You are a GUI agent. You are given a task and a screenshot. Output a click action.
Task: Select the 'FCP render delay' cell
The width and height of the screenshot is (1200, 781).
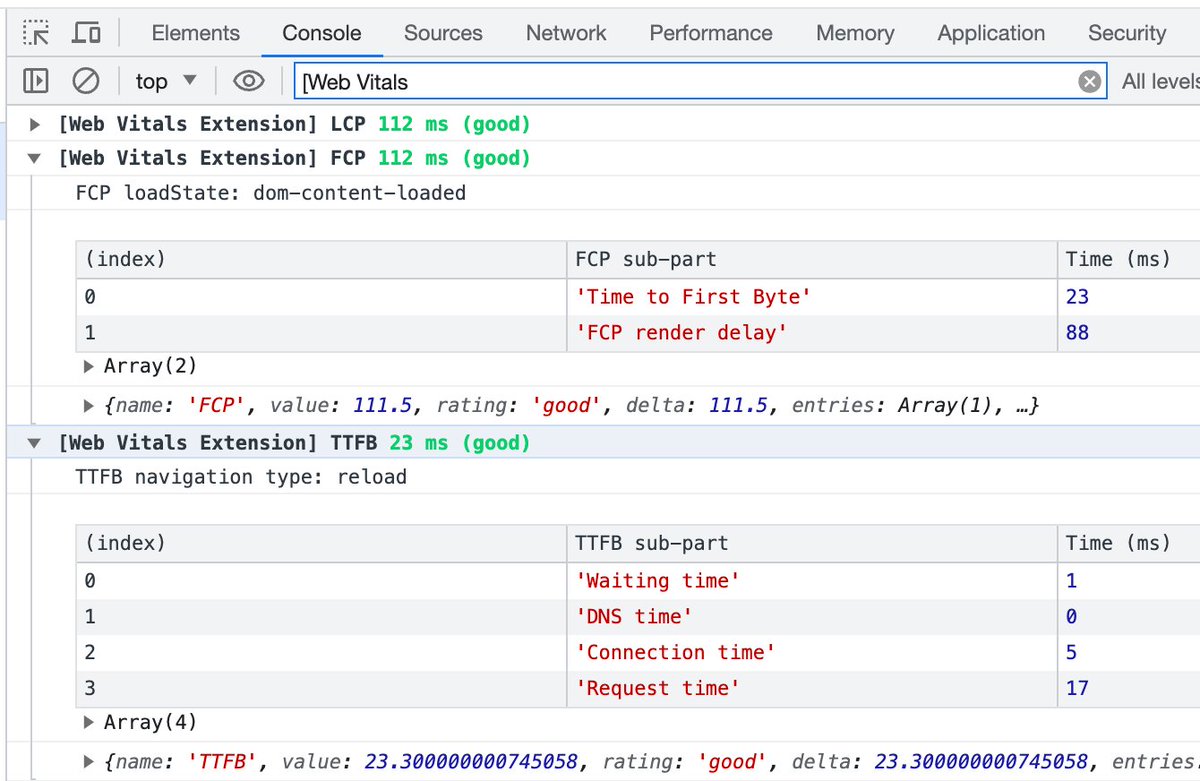point(811,333)
